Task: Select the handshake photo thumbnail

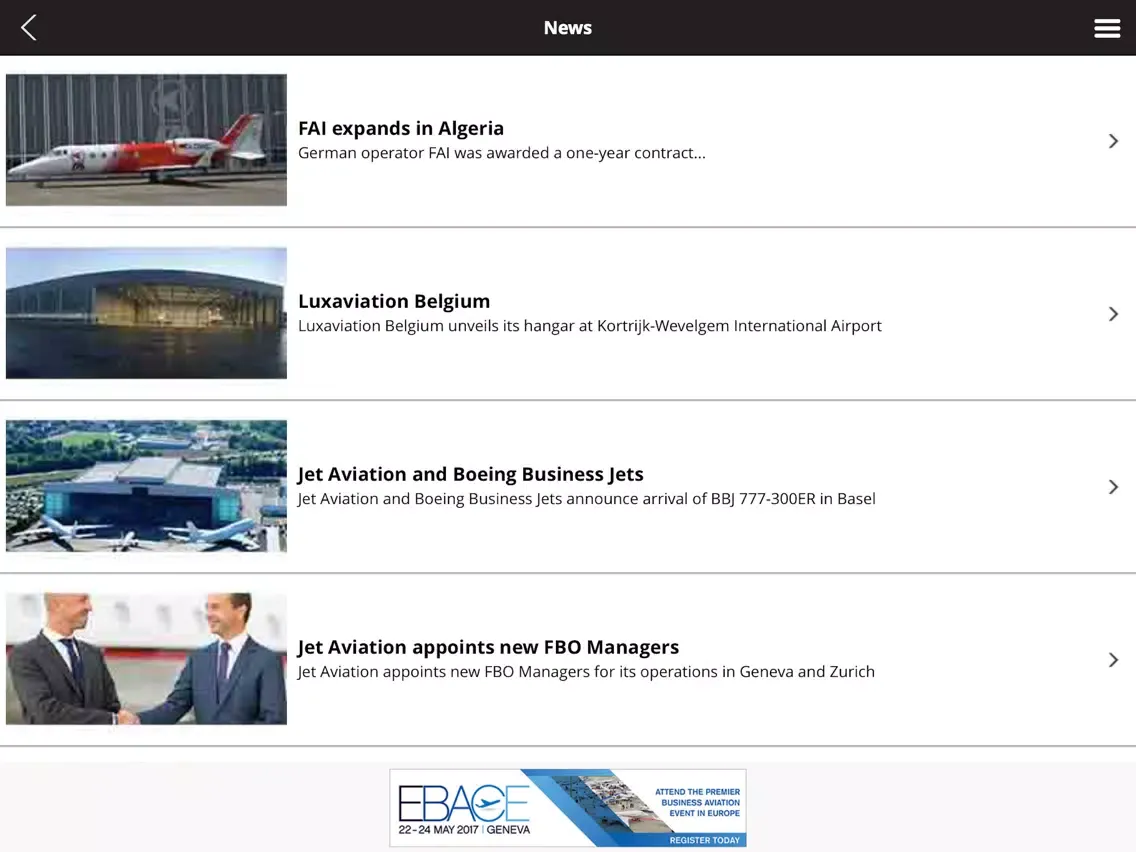Action: [x=146, y=659]
